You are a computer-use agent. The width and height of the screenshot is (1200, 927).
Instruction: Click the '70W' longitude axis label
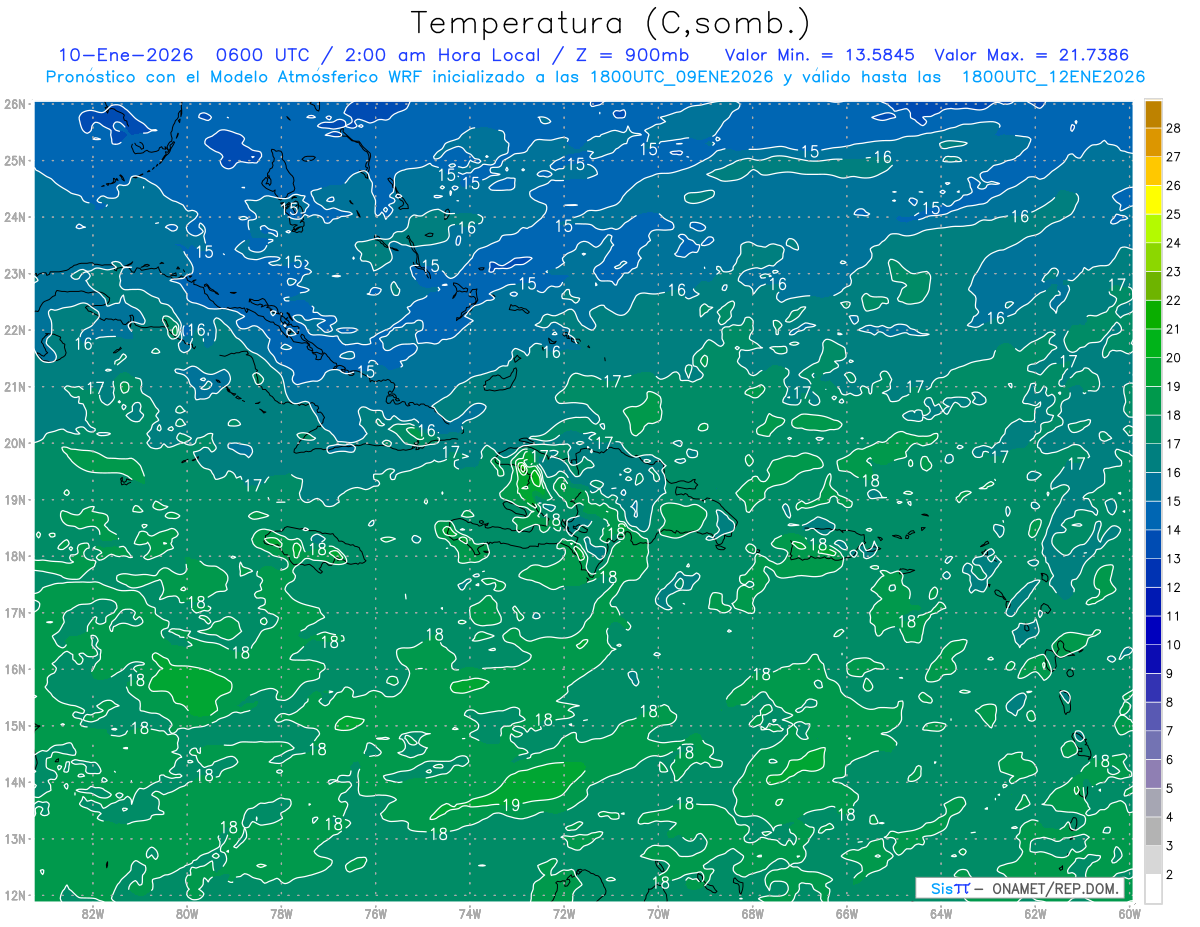point(658,913)
